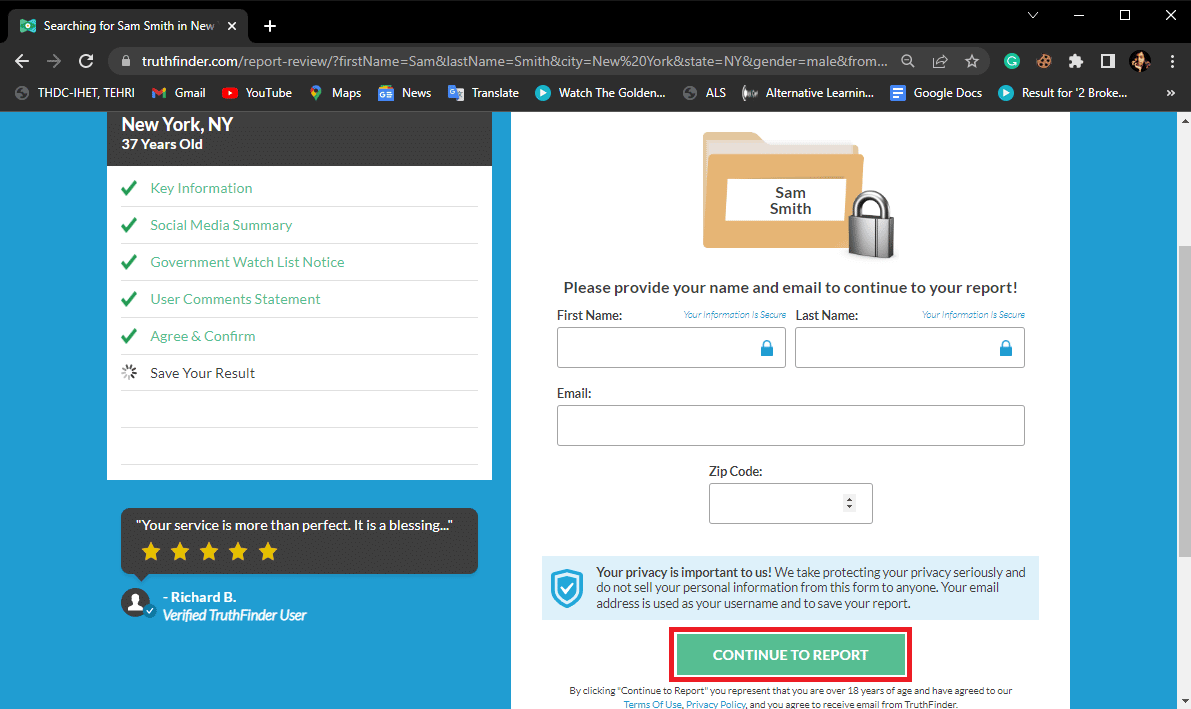The image size is (1191, 709).
Task: Open the Google Docs bookmark
Action: [x=937, y=93]
